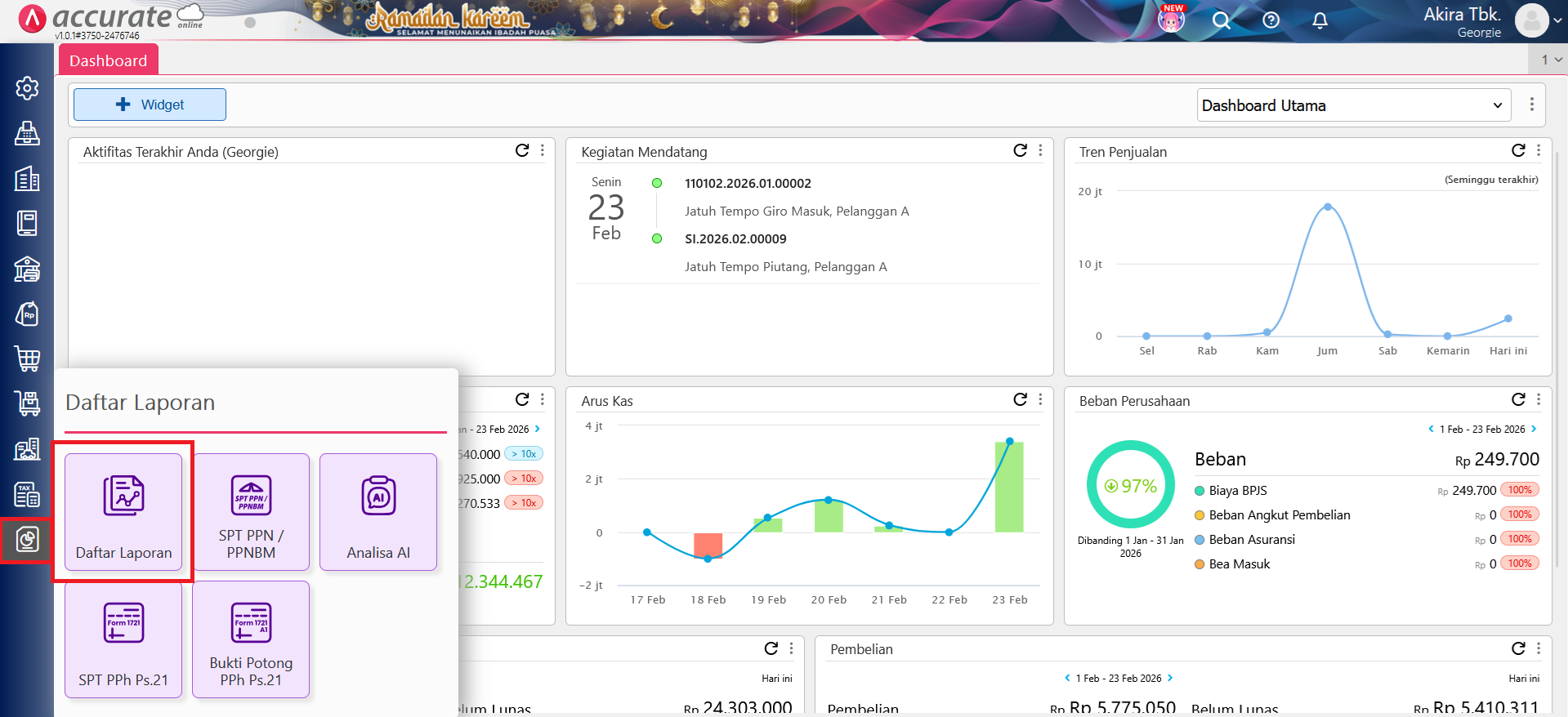Screen dimensions: 1568x717
Task: Refresh the Tren Penjualan widget
Action: click(x=1517, y=150)
